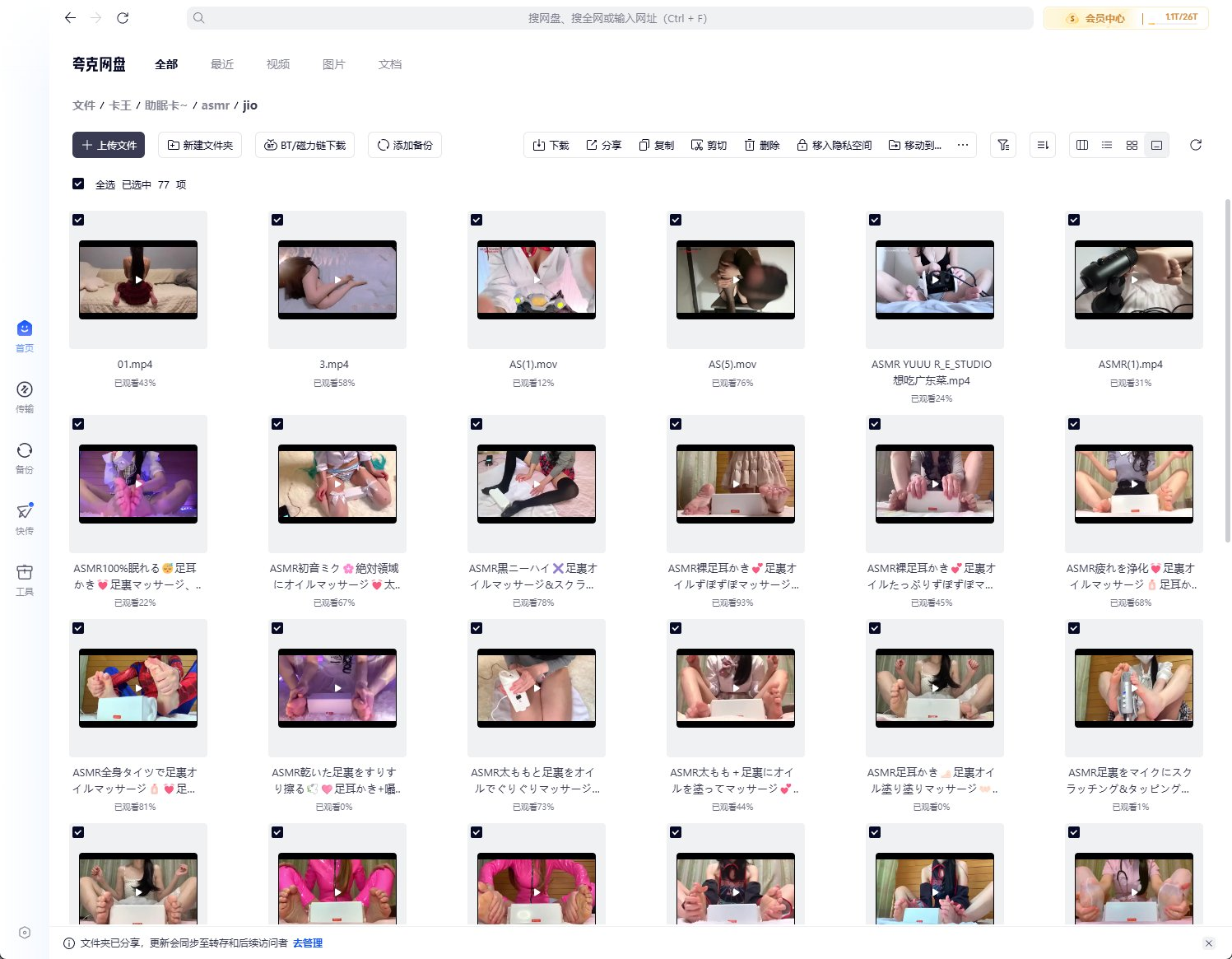Uncheck the checkbox on 01.mp4

tap(78, 220)
